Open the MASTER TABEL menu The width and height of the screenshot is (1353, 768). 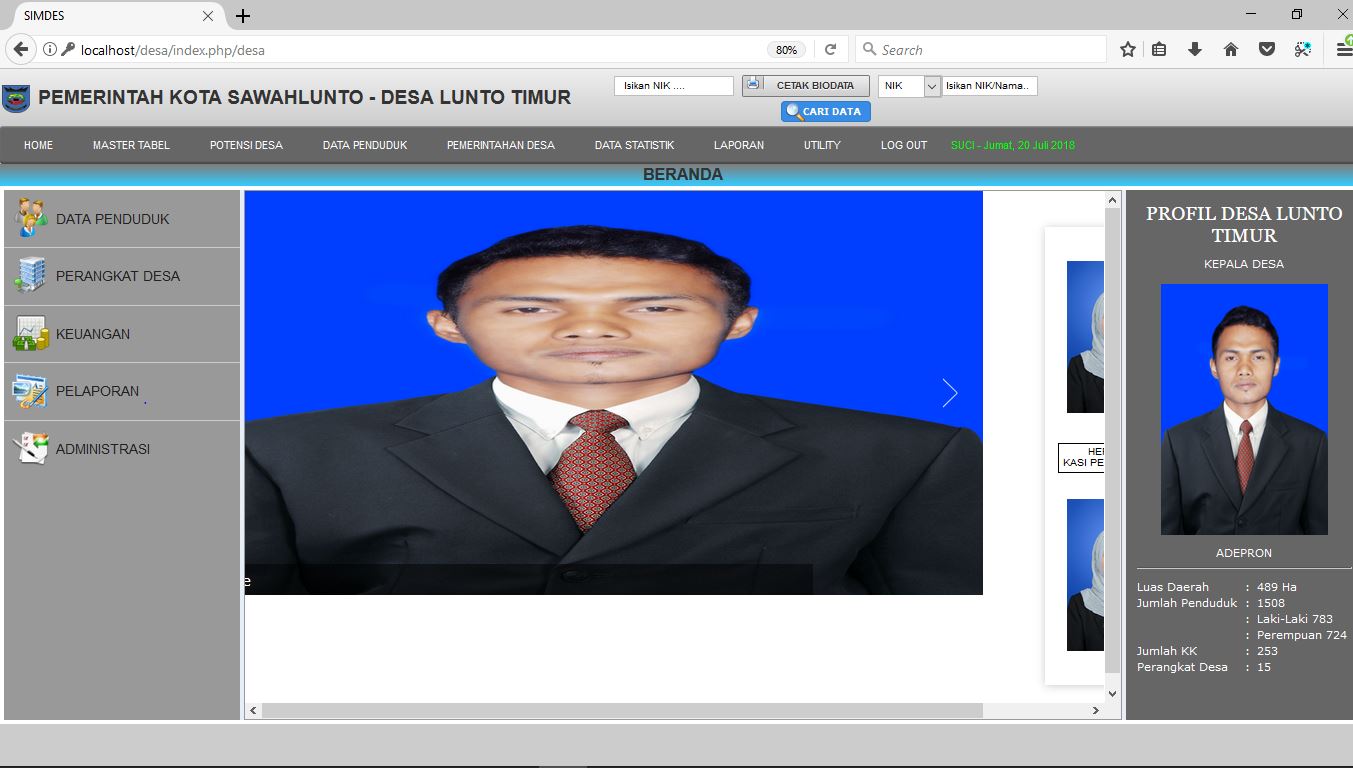(x=131, y=145)
